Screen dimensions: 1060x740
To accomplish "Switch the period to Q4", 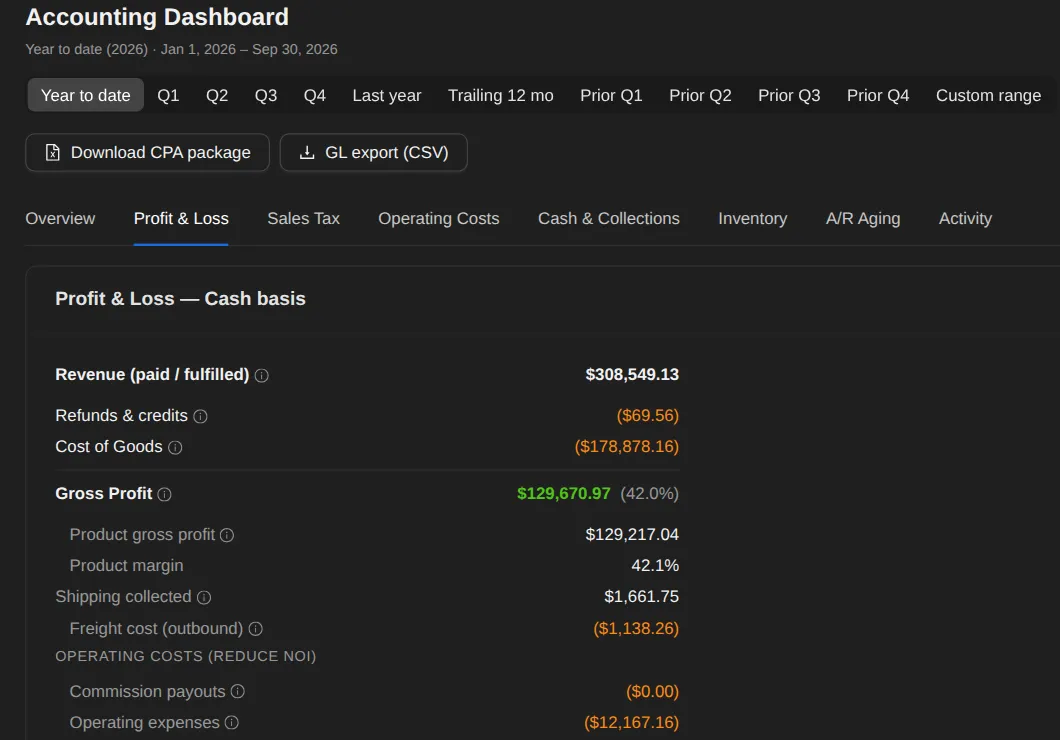I will pos(314,95).
